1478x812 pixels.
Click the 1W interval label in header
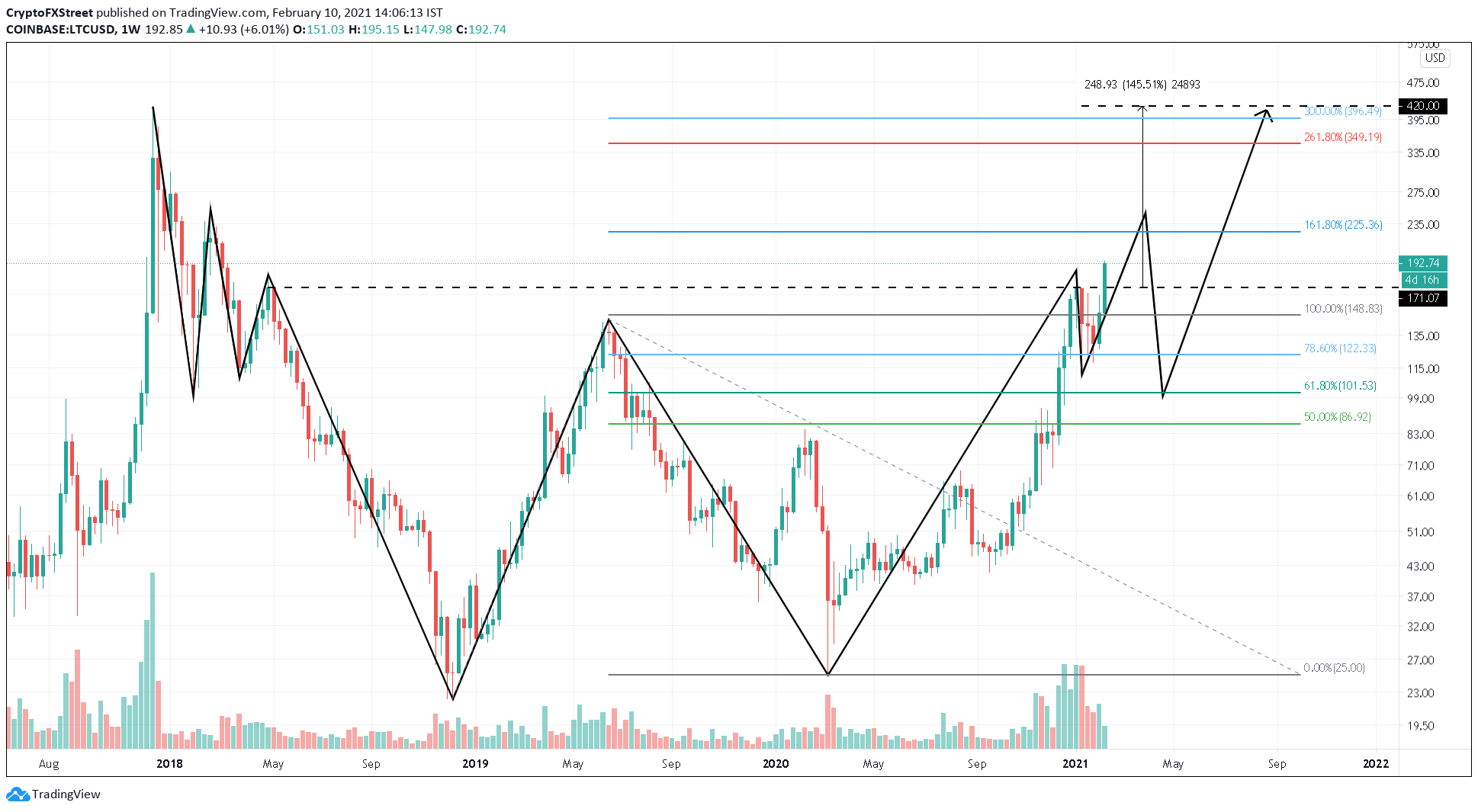tap(130, 30)
